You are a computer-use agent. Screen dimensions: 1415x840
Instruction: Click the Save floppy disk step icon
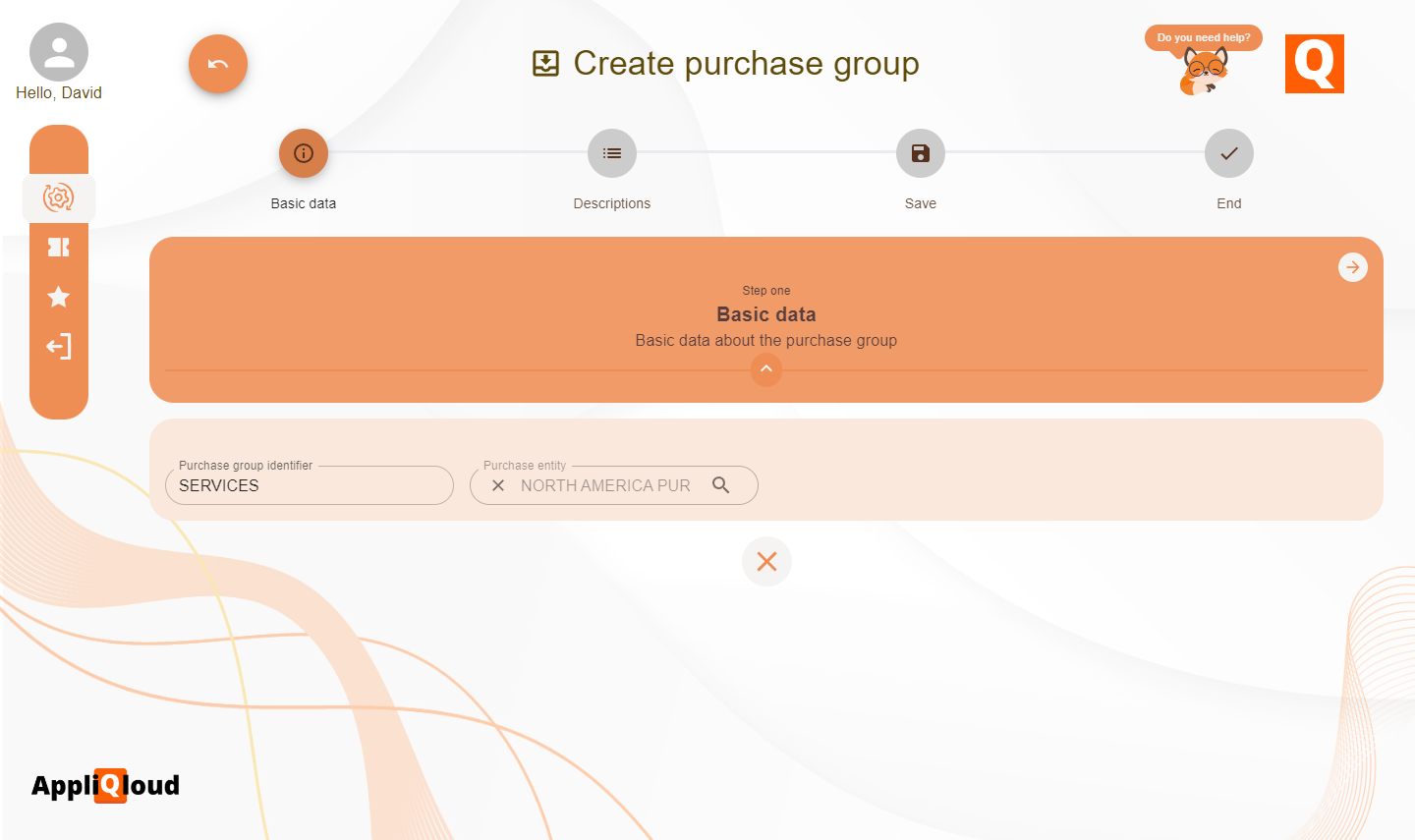(920, 153)
